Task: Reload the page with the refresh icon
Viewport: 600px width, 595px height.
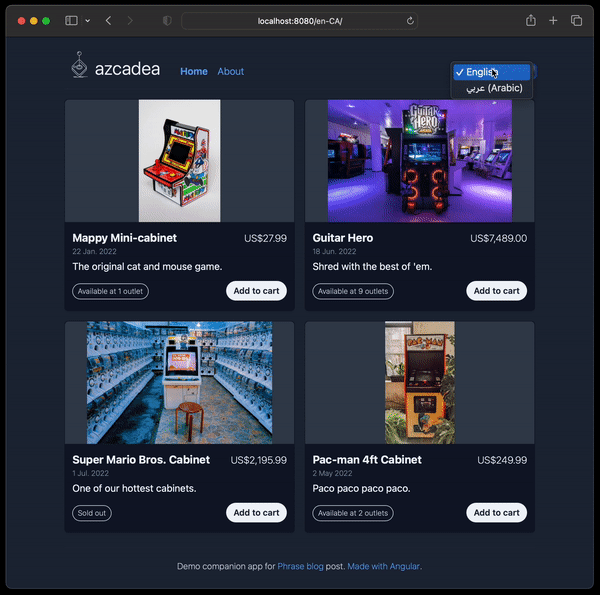Action: point(410,21)
